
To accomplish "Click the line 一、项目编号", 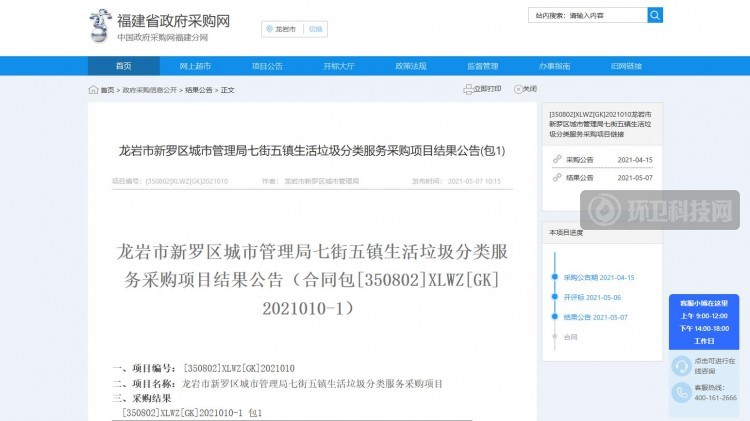I will coord(203,368).
